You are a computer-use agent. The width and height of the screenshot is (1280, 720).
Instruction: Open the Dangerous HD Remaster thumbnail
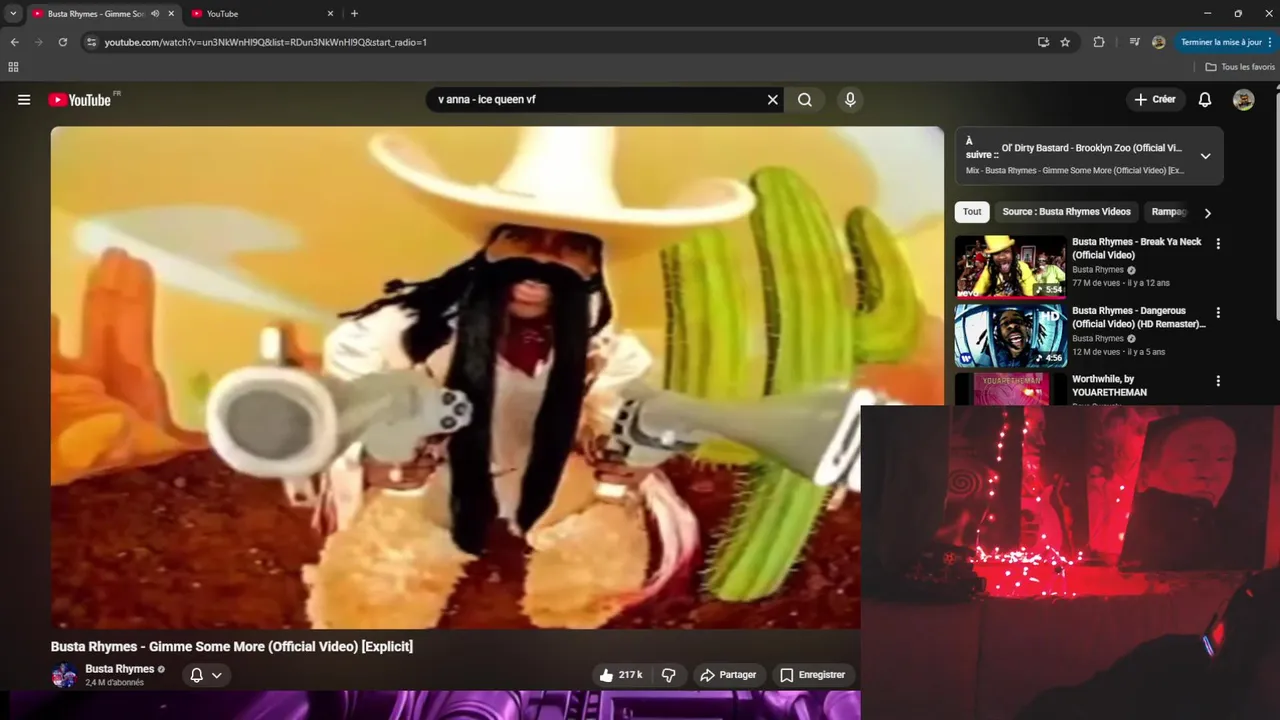(1010, 336)
